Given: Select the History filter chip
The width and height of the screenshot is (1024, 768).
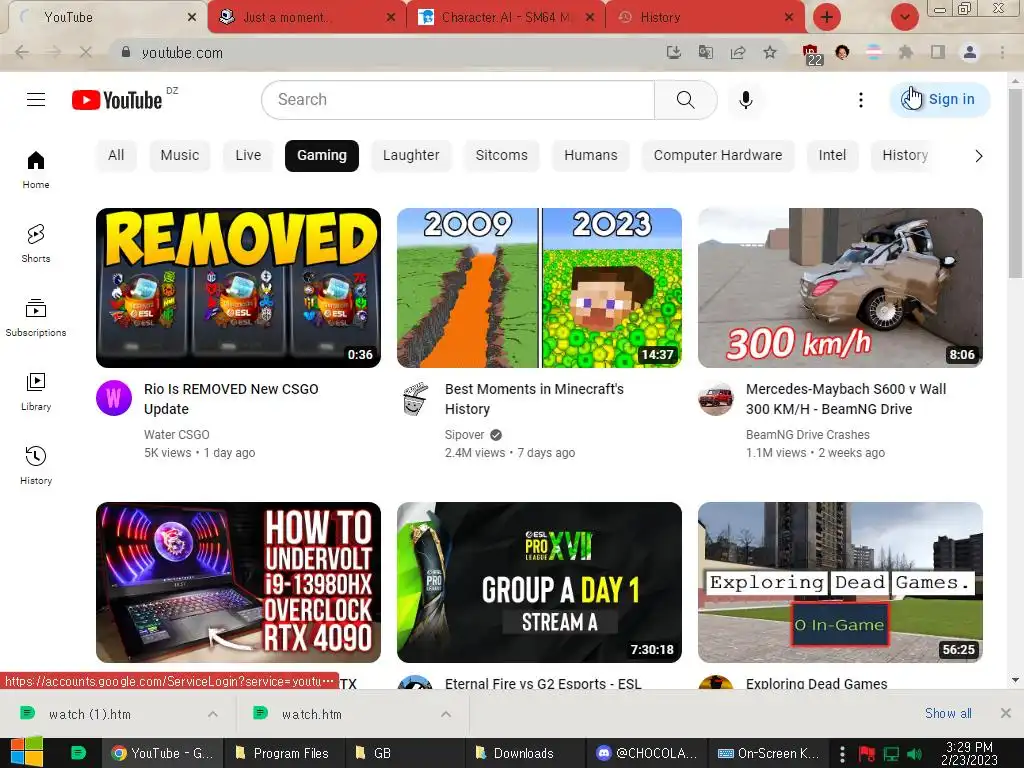Looking at the screenshot, I should tap(904, 155).
